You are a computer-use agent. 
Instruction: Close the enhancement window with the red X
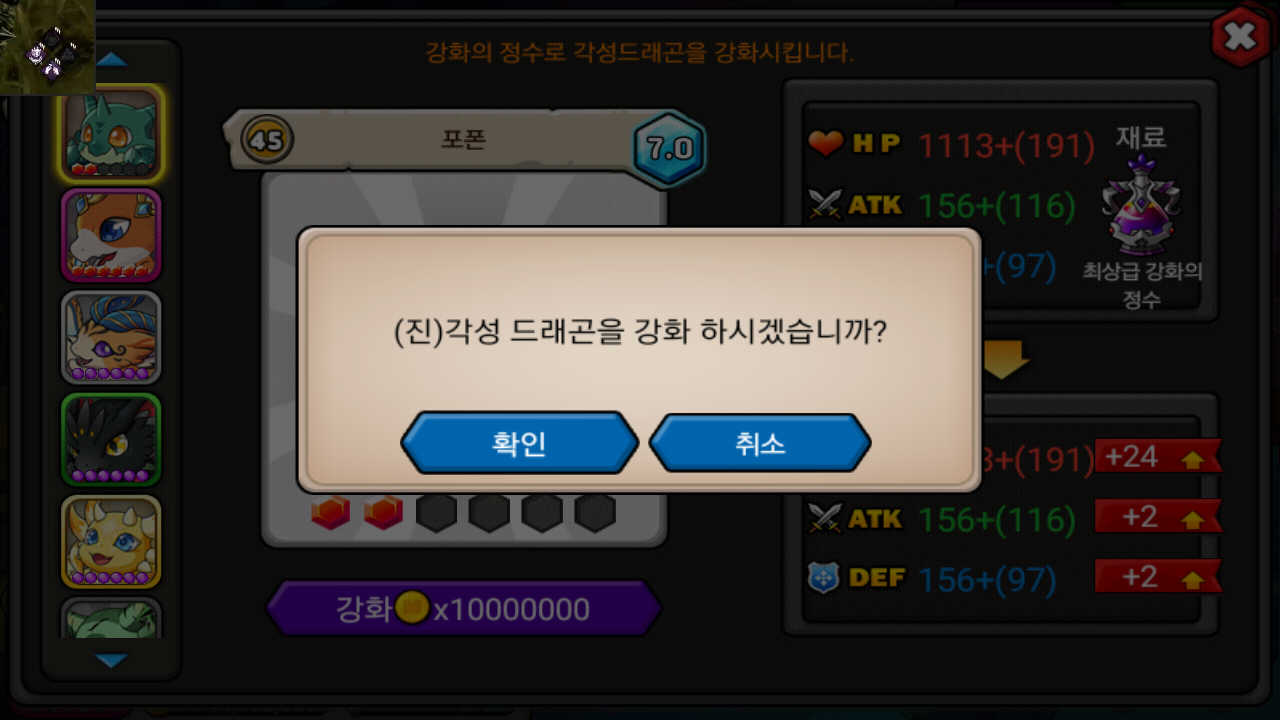pyautogui.click(x=1240, y=37)
